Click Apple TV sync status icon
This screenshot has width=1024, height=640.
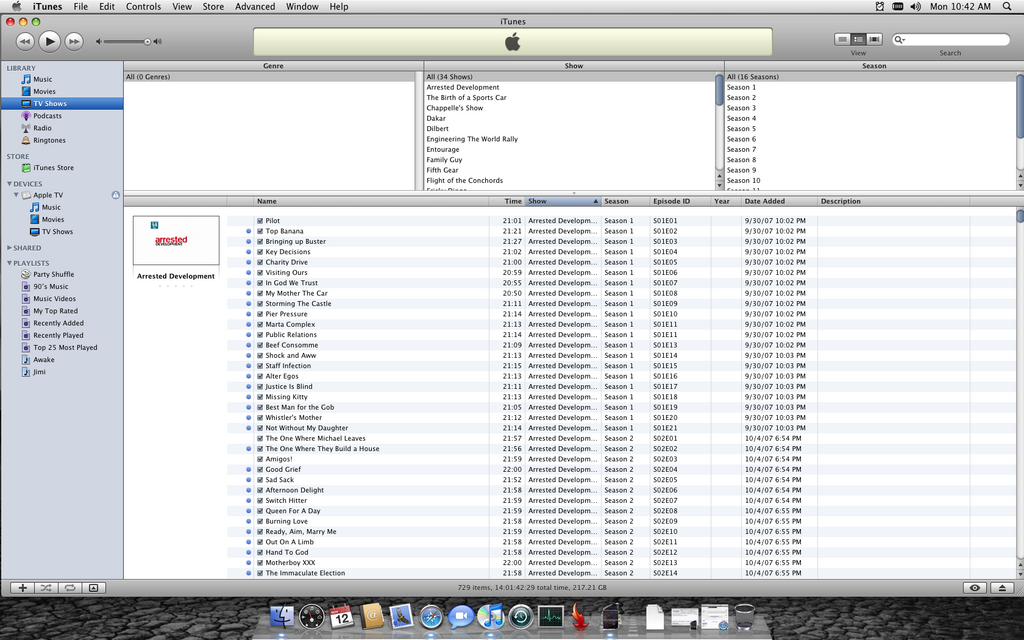[x=116, y=195]
